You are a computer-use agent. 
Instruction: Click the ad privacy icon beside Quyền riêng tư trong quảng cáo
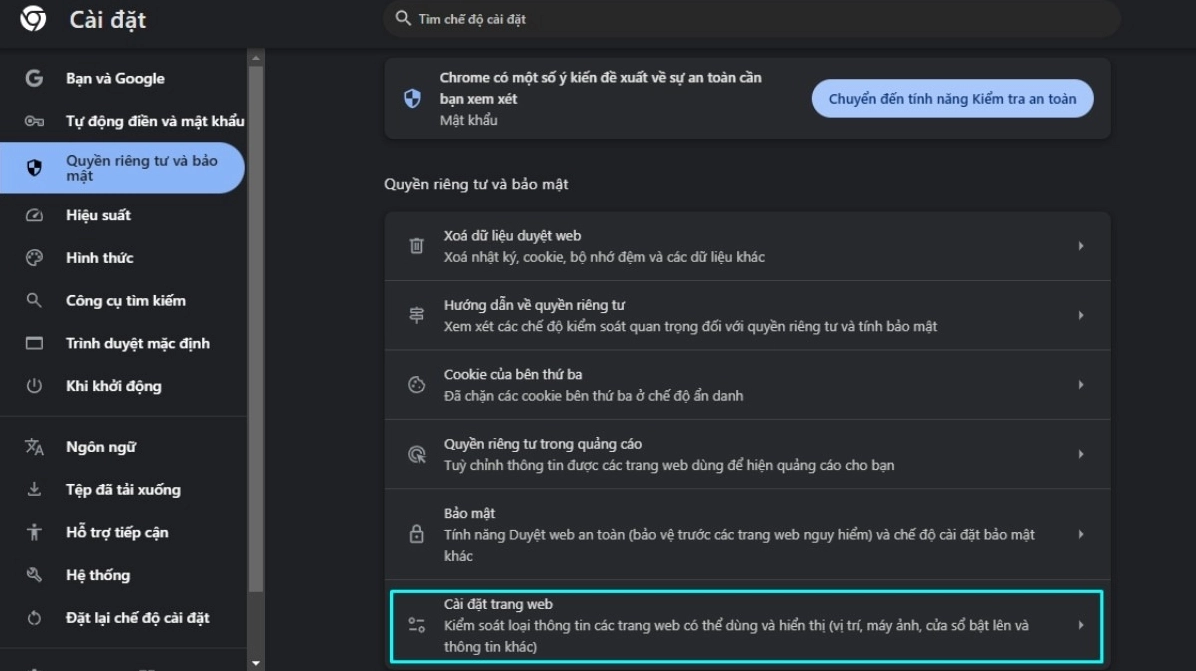pyautogui.click(x=416, y=453)
